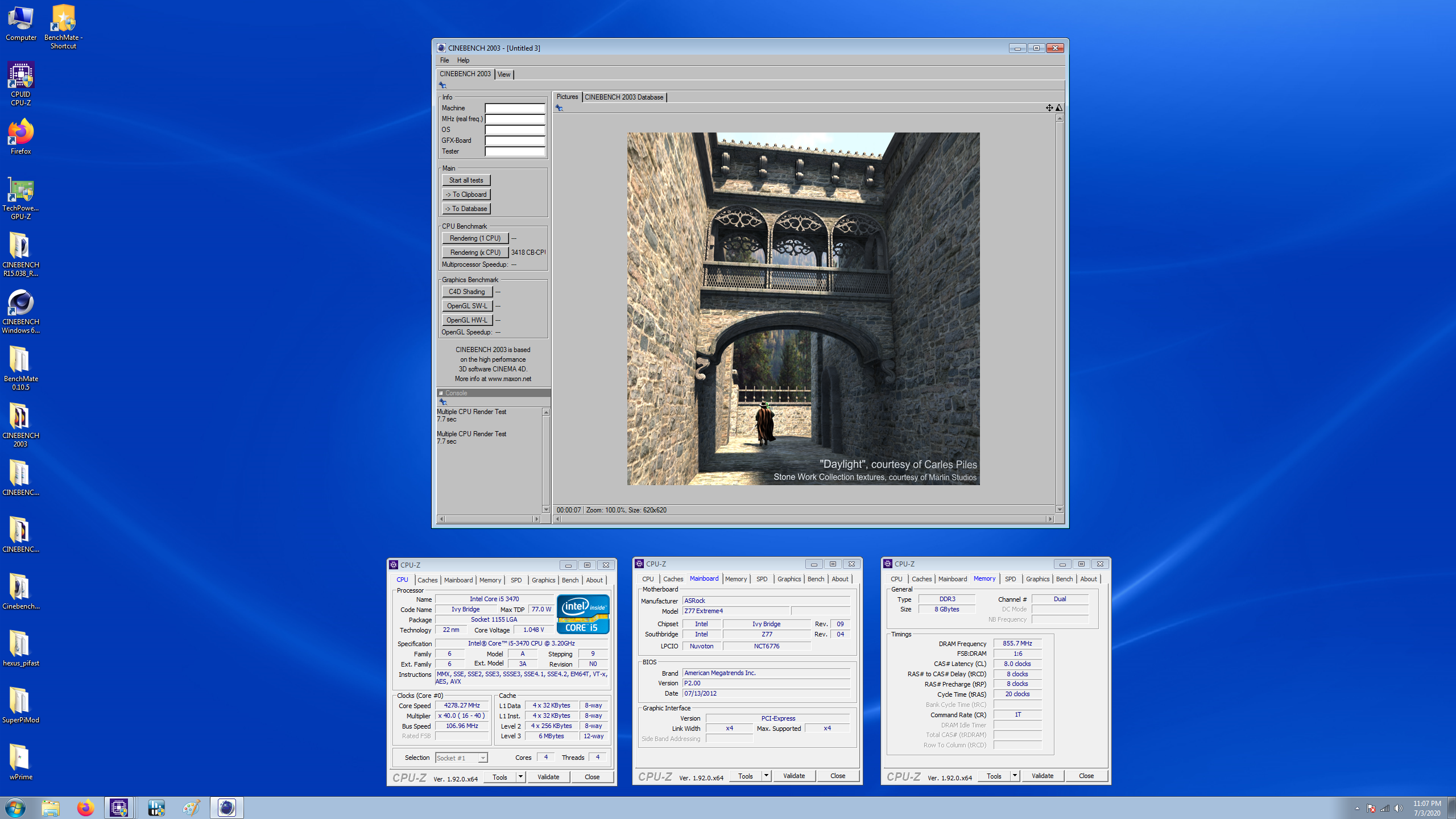Screen dimensions: 1456x819
Task: Click the zoom triangle icon in picture viewer
Action: click(1059, 108)
